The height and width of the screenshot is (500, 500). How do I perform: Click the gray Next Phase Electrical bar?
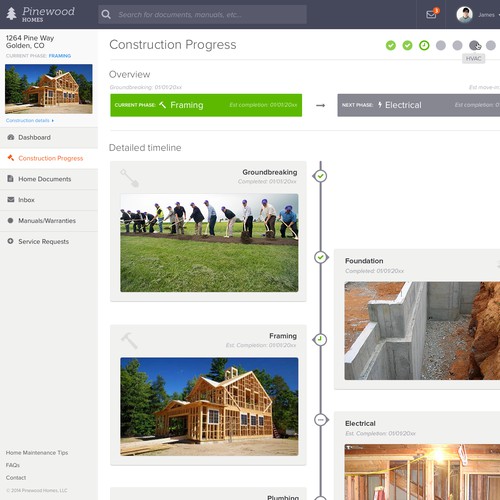click(419, 105)
